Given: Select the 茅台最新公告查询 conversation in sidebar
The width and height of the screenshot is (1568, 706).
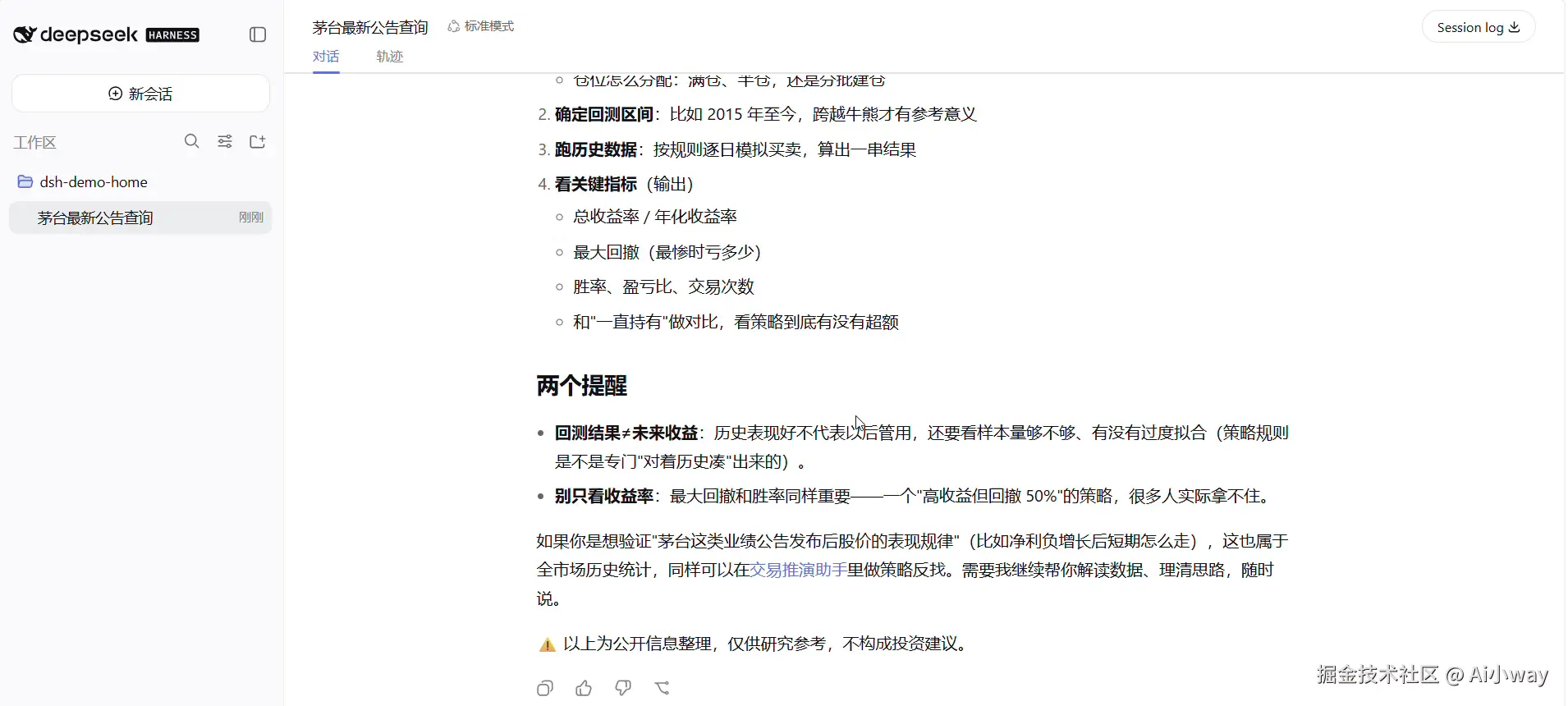Looking at the screenshot, I should (140, 218).
